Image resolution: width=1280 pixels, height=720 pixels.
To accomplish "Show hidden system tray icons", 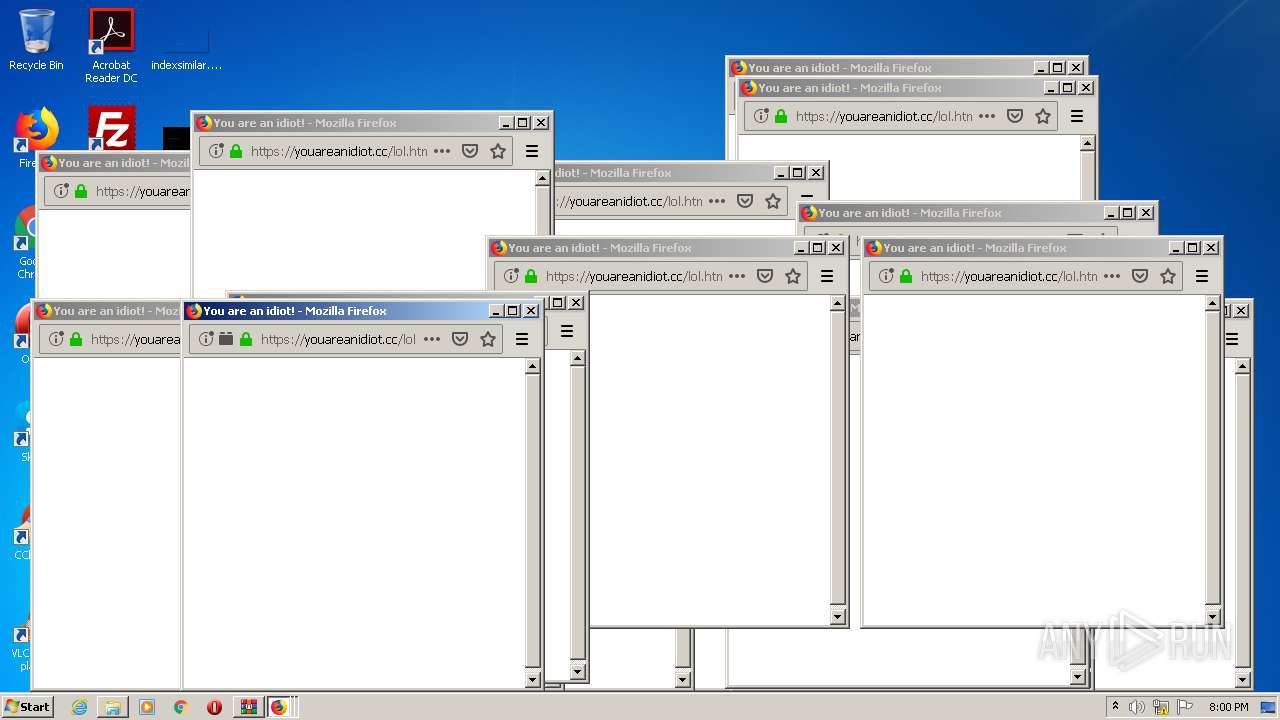I will 1115,707.
